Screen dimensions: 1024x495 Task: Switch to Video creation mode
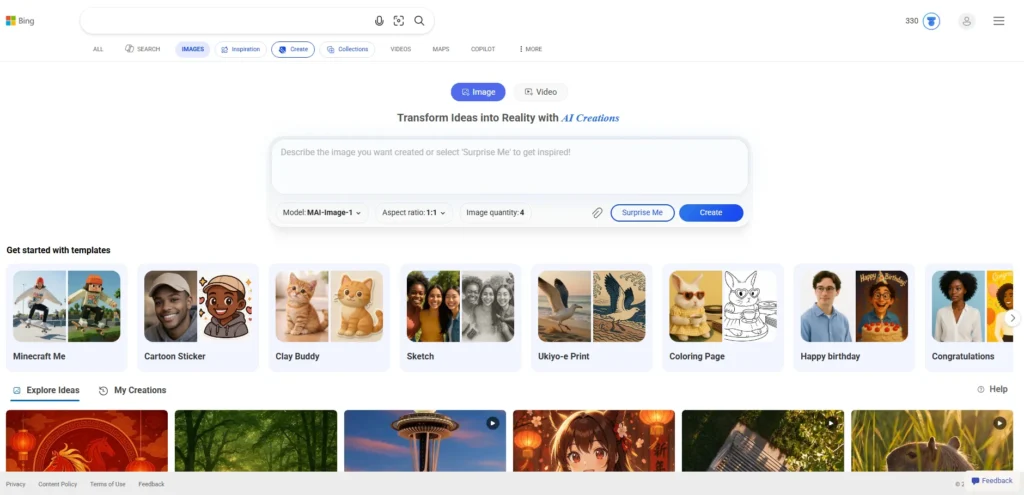point(541,92)
